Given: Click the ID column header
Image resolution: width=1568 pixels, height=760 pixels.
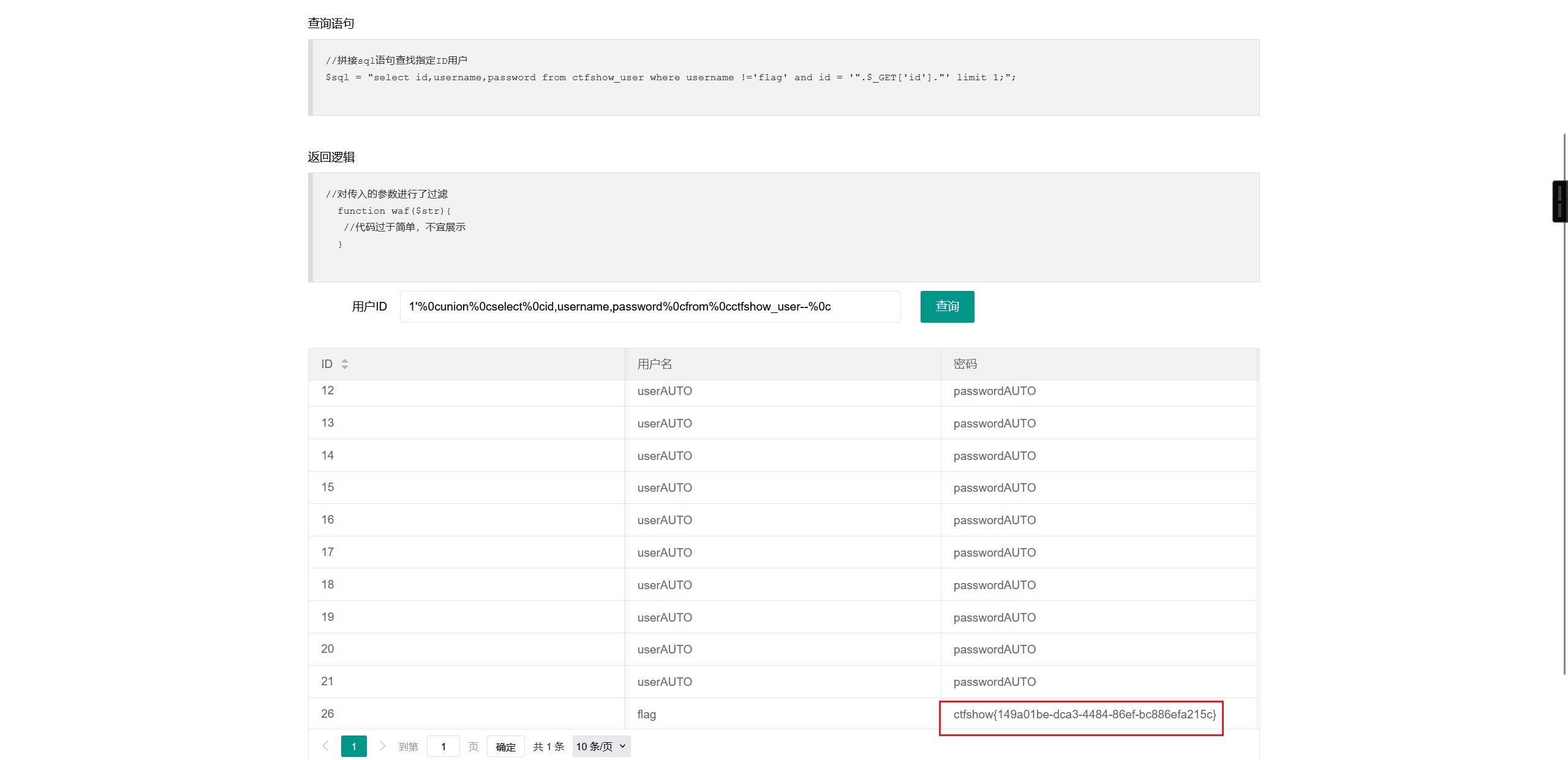Looking at the screenshot, I should (326, 364).
